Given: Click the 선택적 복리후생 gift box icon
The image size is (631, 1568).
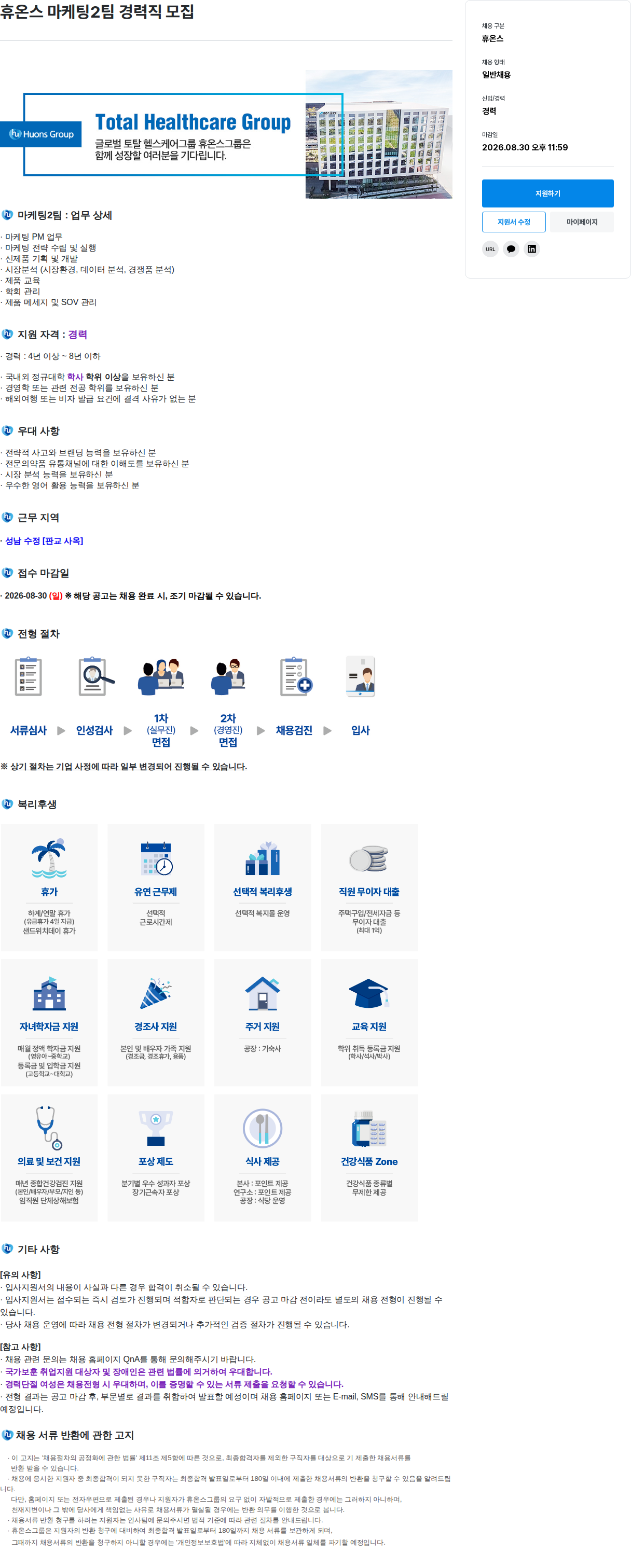Looking at the screenshot, I should tap(263, 858).
